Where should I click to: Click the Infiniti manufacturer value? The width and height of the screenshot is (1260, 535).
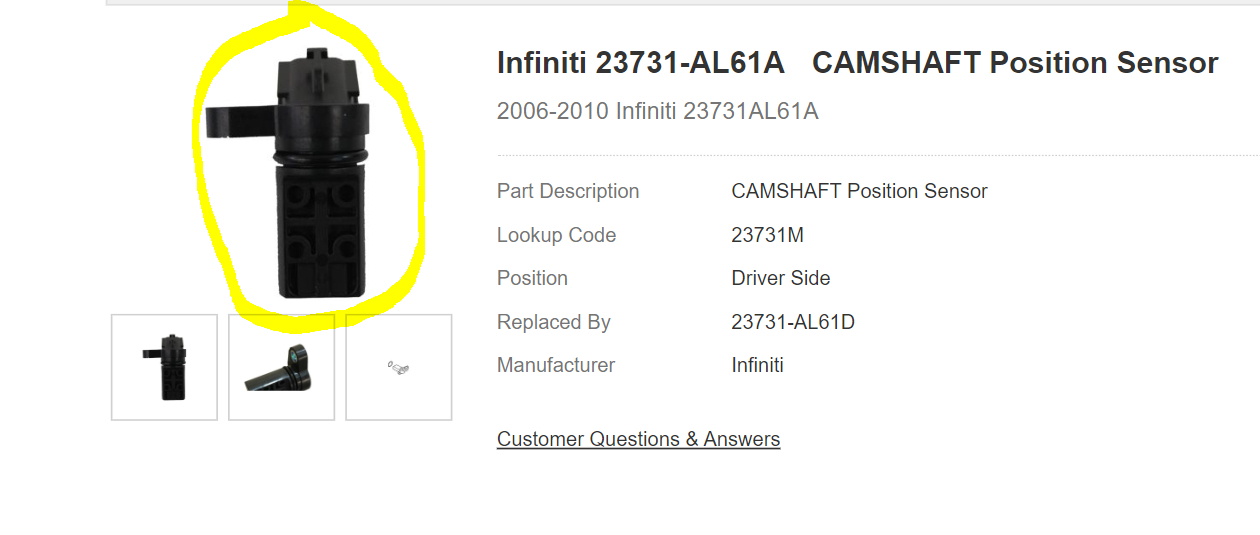point(757,365)
